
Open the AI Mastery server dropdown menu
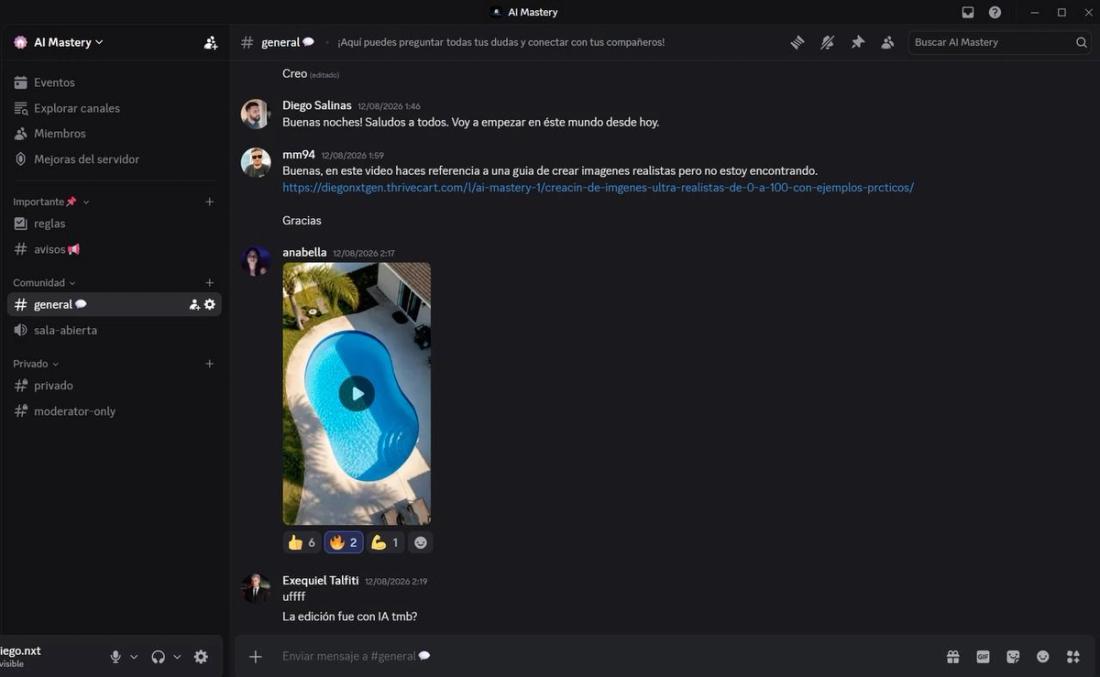click(69, 42)
